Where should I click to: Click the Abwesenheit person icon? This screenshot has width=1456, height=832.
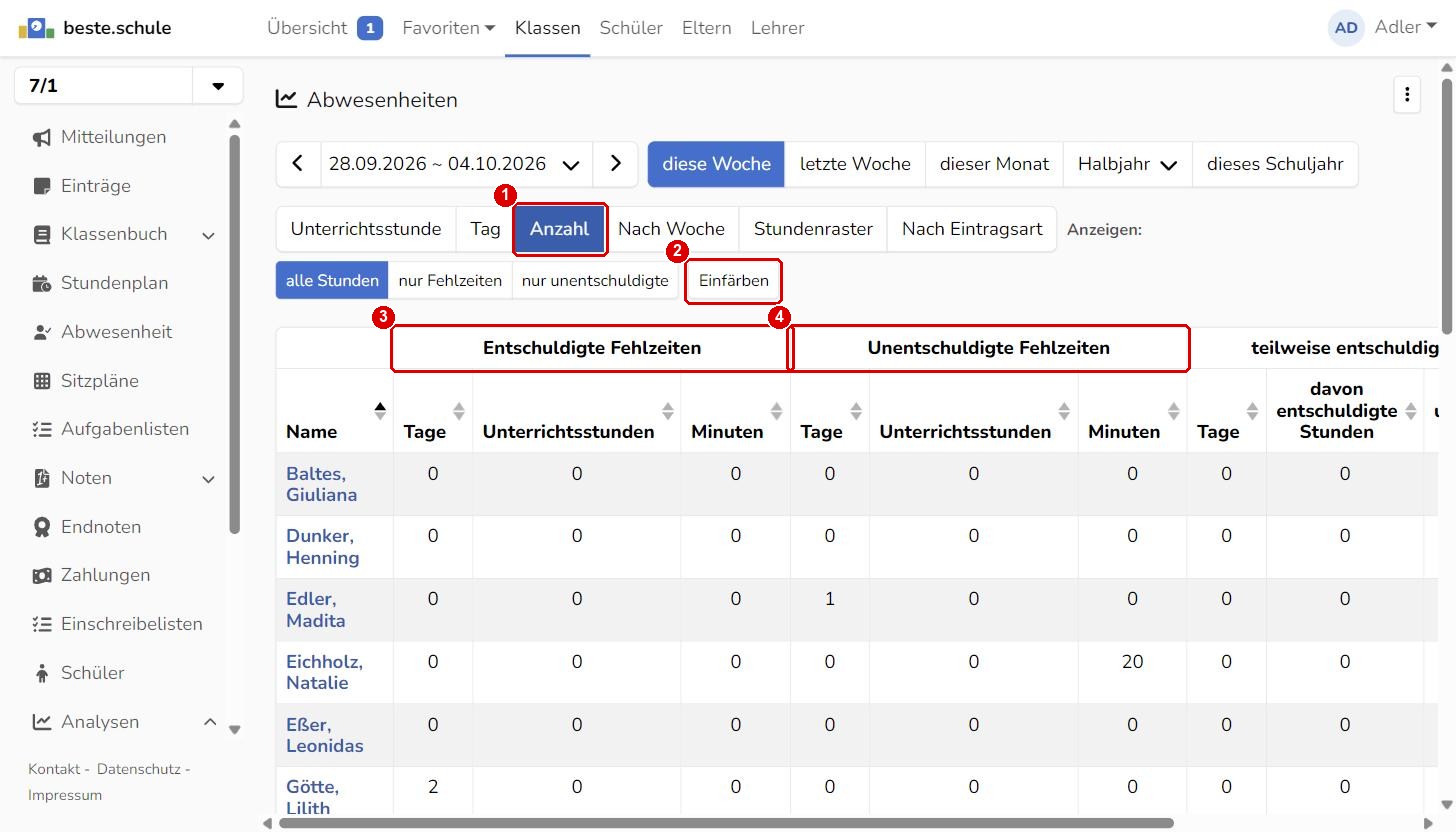coord(42,332)
